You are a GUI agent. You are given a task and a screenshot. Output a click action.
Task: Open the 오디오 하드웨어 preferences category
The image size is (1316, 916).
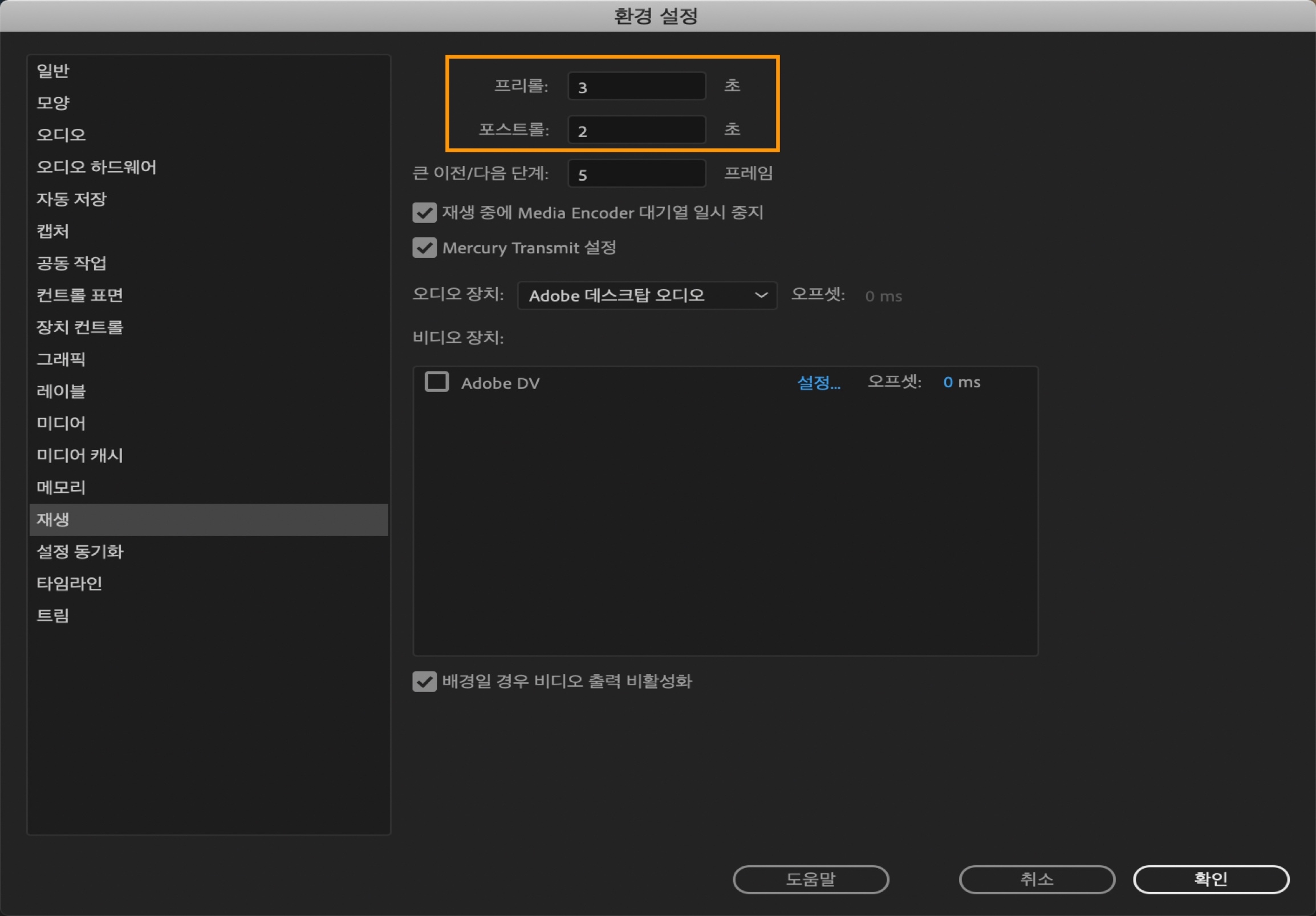click(96, 167)
